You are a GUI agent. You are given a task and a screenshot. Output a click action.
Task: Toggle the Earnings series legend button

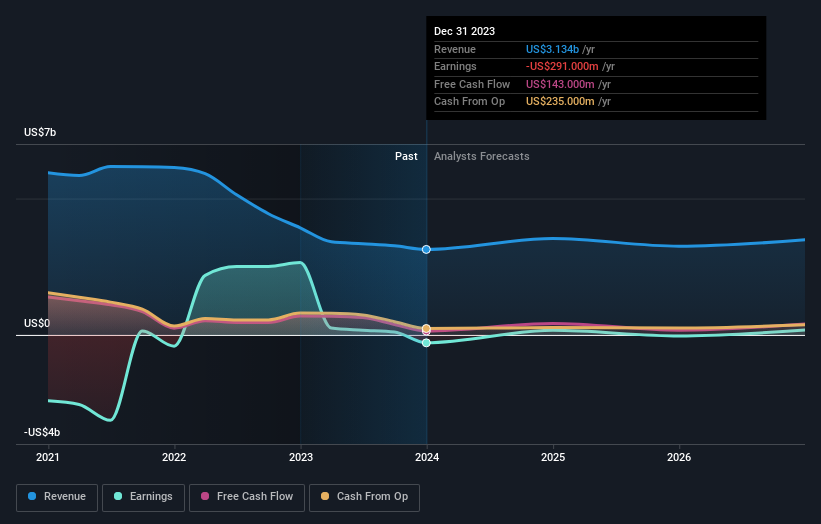(x=143, y=497)
